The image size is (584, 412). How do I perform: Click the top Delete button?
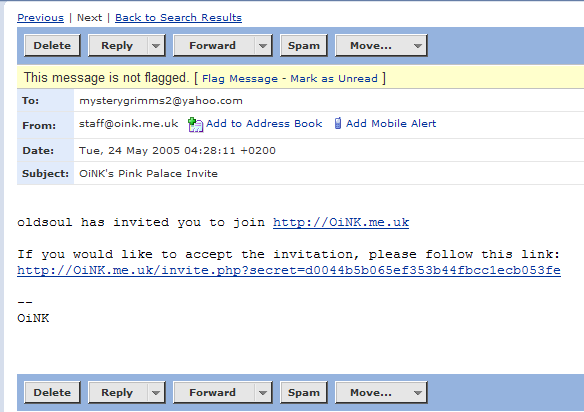coord(52,46)
